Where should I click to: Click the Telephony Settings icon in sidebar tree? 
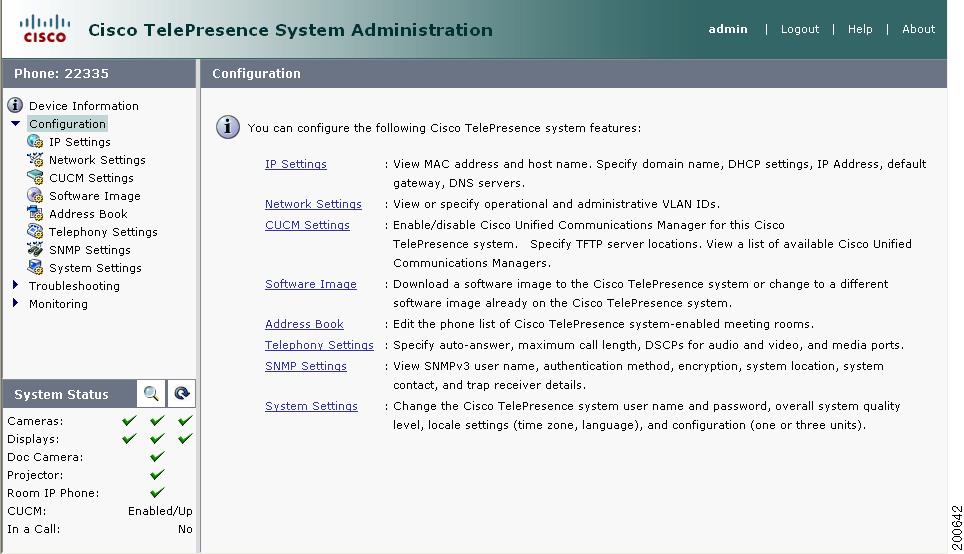point(35,231)
